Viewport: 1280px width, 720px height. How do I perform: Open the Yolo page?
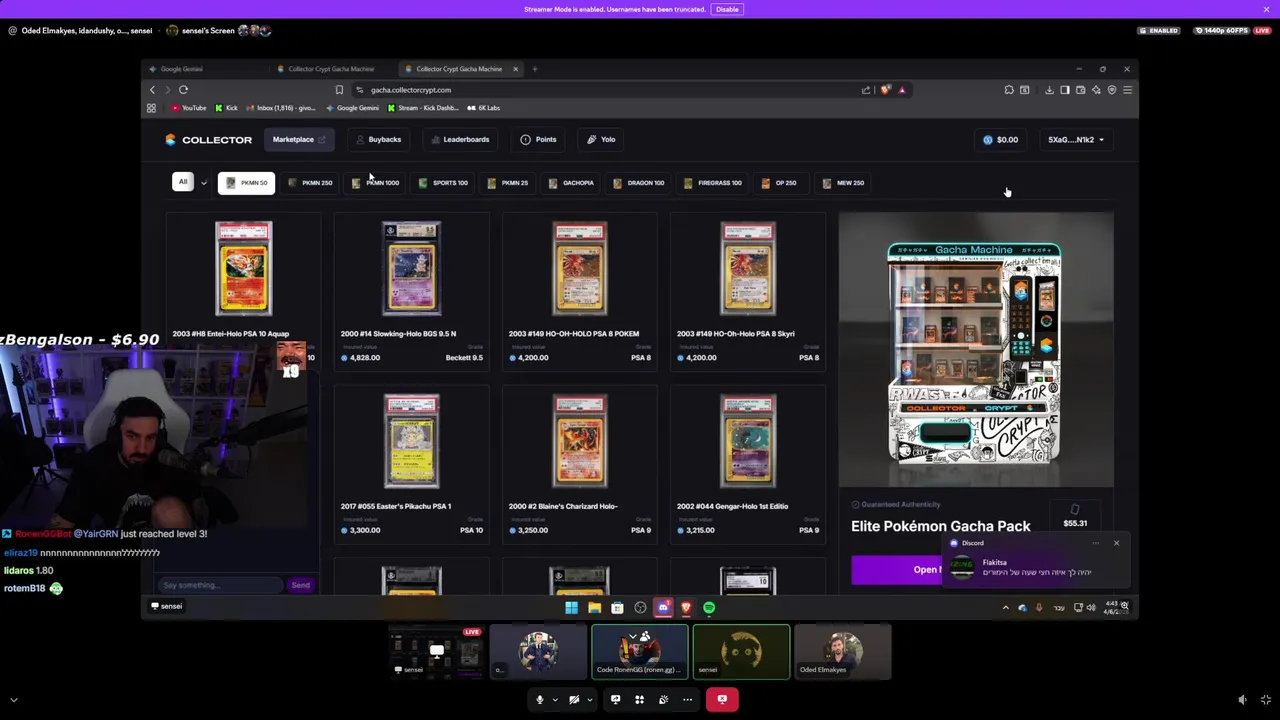(x=601, y=140)
